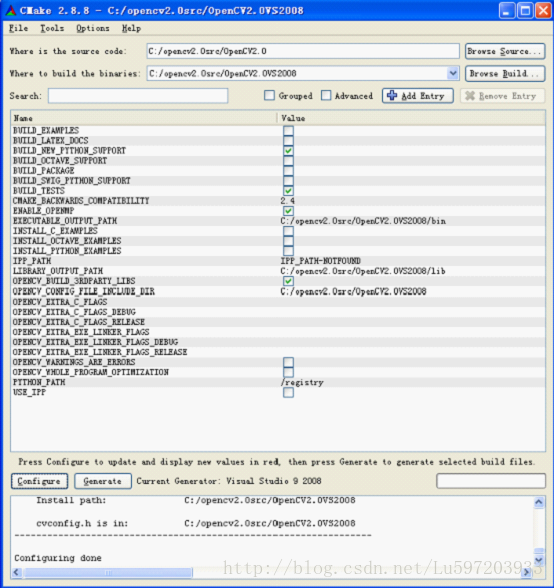
Task: Check OPENCV_WARNINGS_ARE_ERRORS option
Action: [288, 362]
